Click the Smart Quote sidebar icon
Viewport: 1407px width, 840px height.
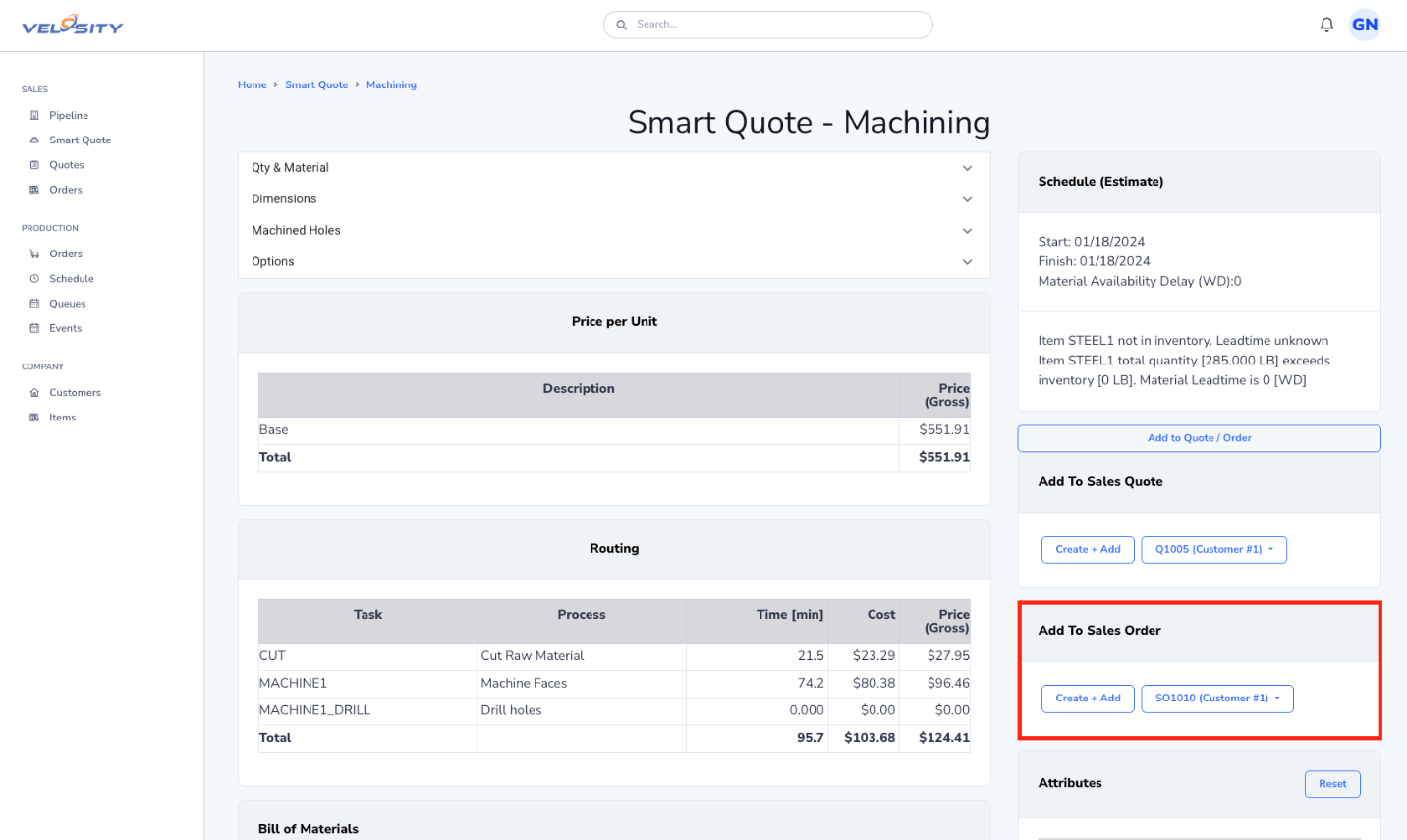[x=34, y=140]
